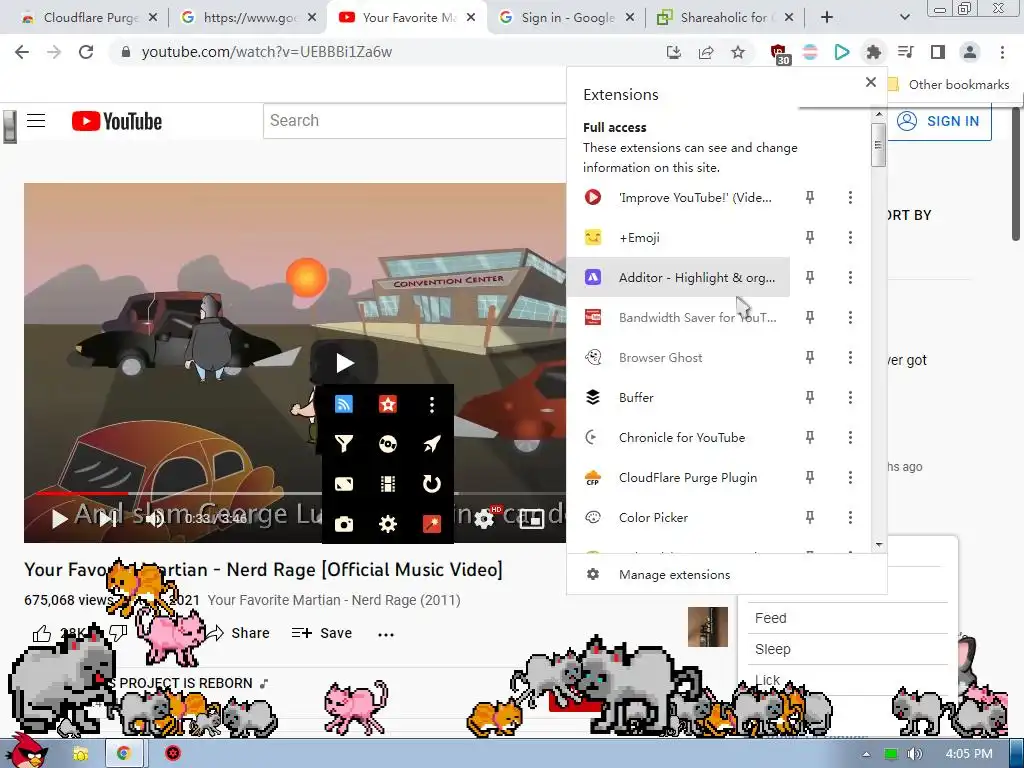
Task: Open the Chrome profile icon
Action: tap(970, 52)
